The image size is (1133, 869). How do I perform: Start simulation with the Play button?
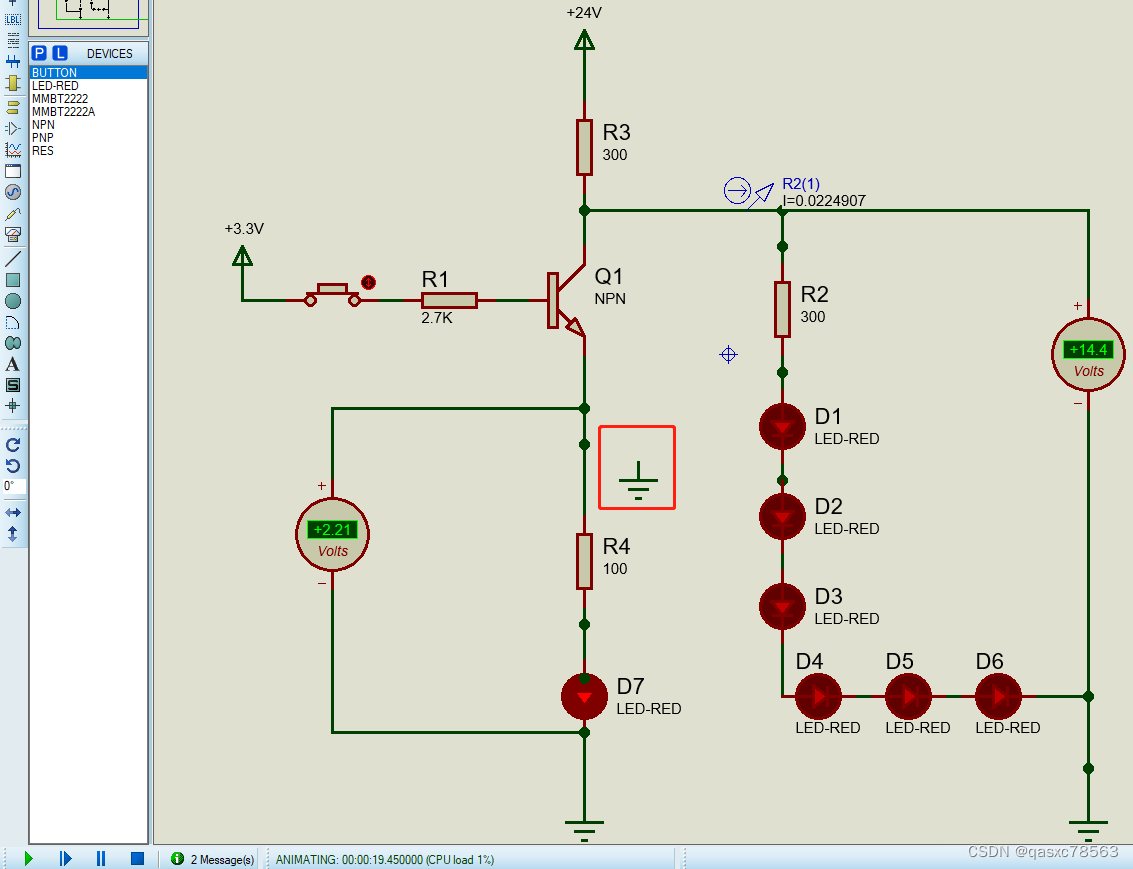(28, 858)
